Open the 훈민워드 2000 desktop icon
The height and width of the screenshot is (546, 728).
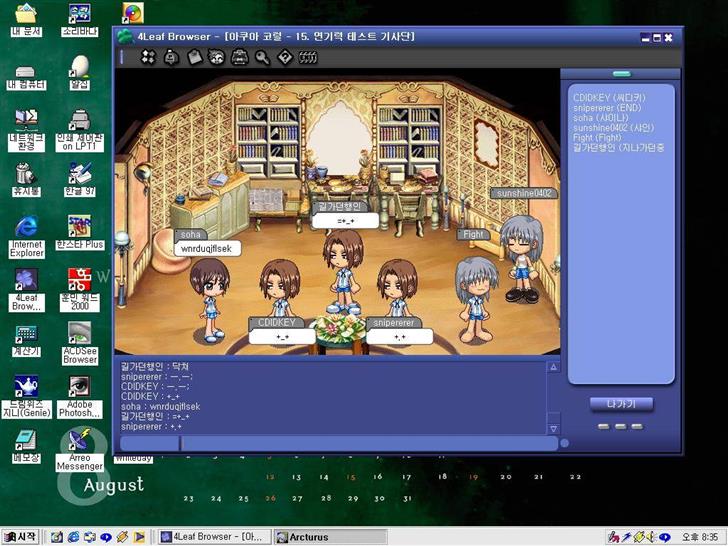(x=80, y=290)
